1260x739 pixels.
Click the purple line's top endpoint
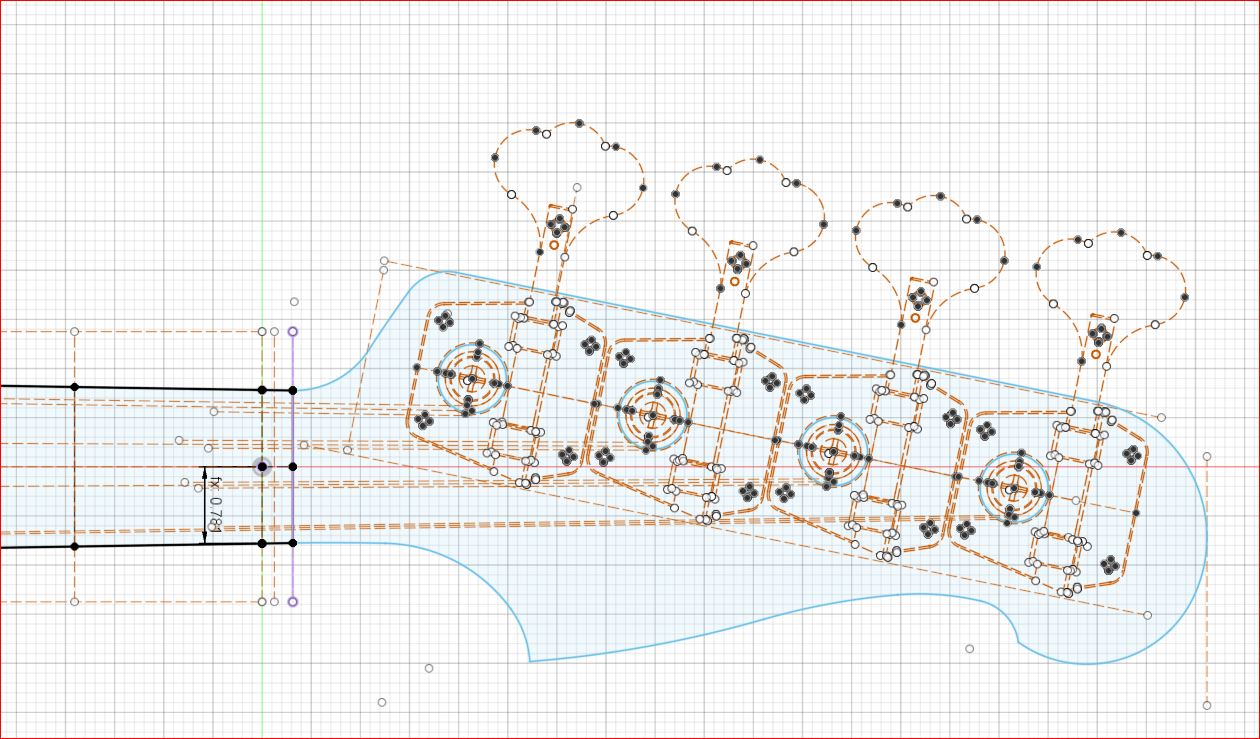tap(292, 331)
